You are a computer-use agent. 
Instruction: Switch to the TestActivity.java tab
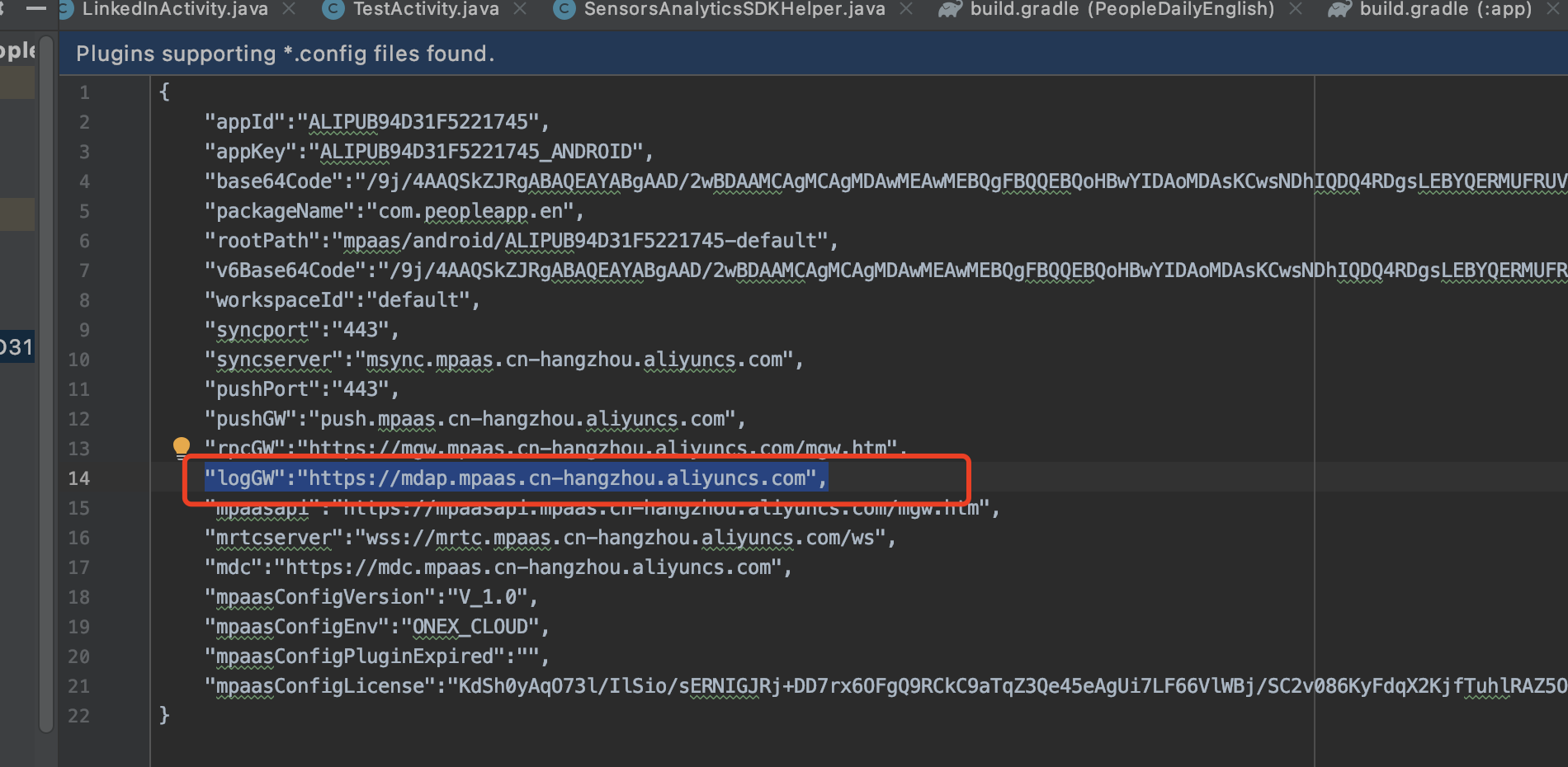pos(426,9)
